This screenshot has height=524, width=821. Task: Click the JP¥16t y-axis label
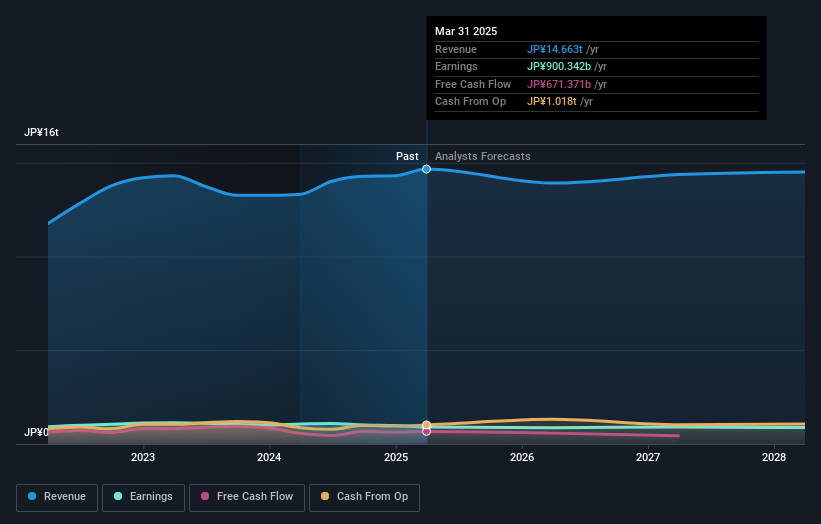(41, 132)
